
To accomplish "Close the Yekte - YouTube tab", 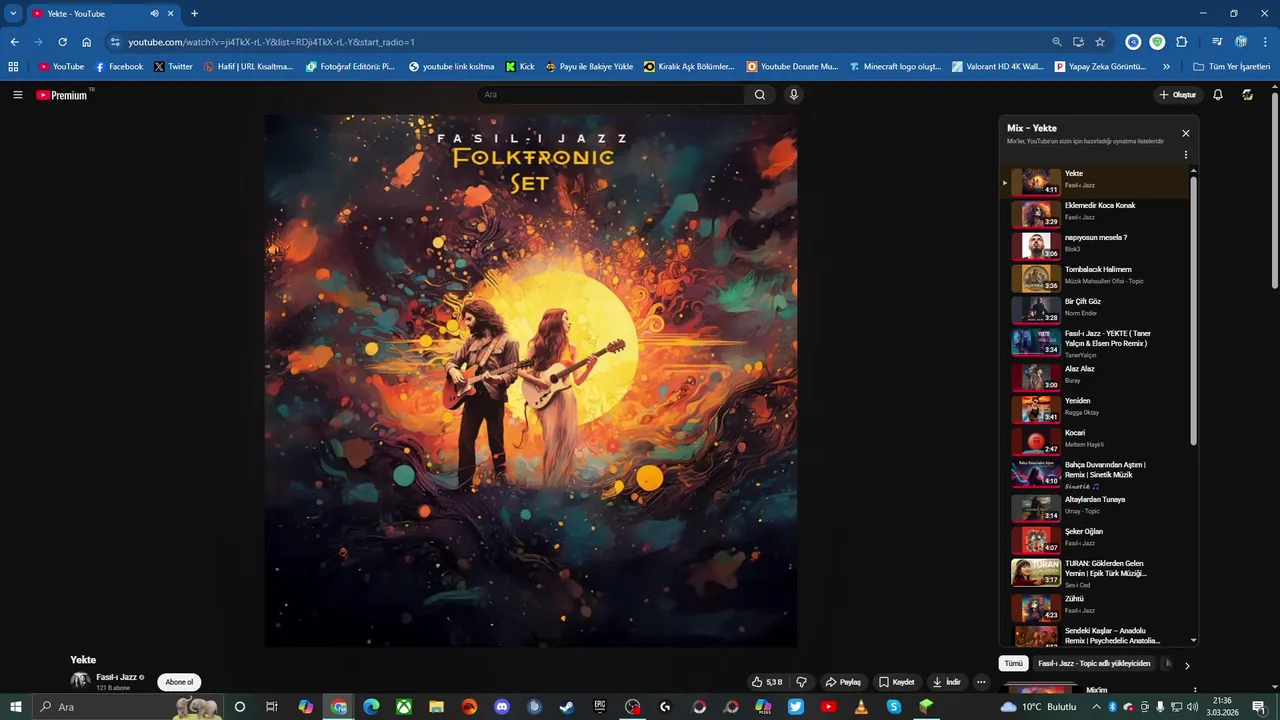I will (171, 14).
